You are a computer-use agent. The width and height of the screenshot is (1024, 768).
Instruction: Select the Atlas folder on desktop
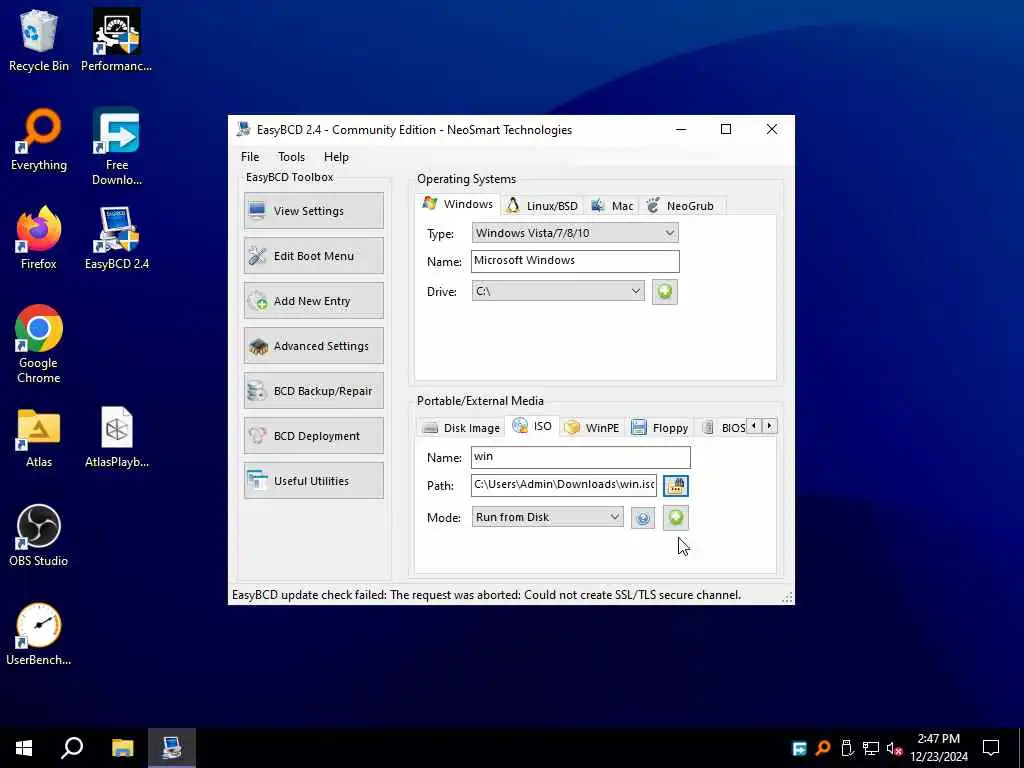click(39, 437)
